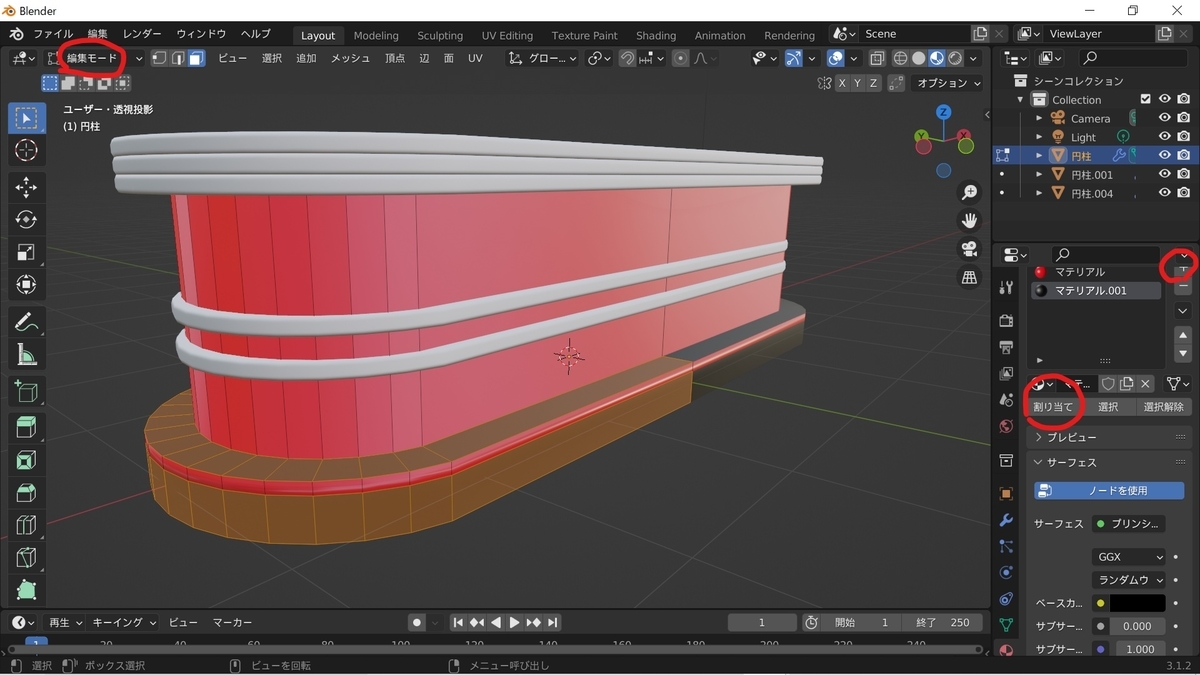The image size is (1200, 675).
Task: Select the Poly Build tool
Action: click(26, 589)
